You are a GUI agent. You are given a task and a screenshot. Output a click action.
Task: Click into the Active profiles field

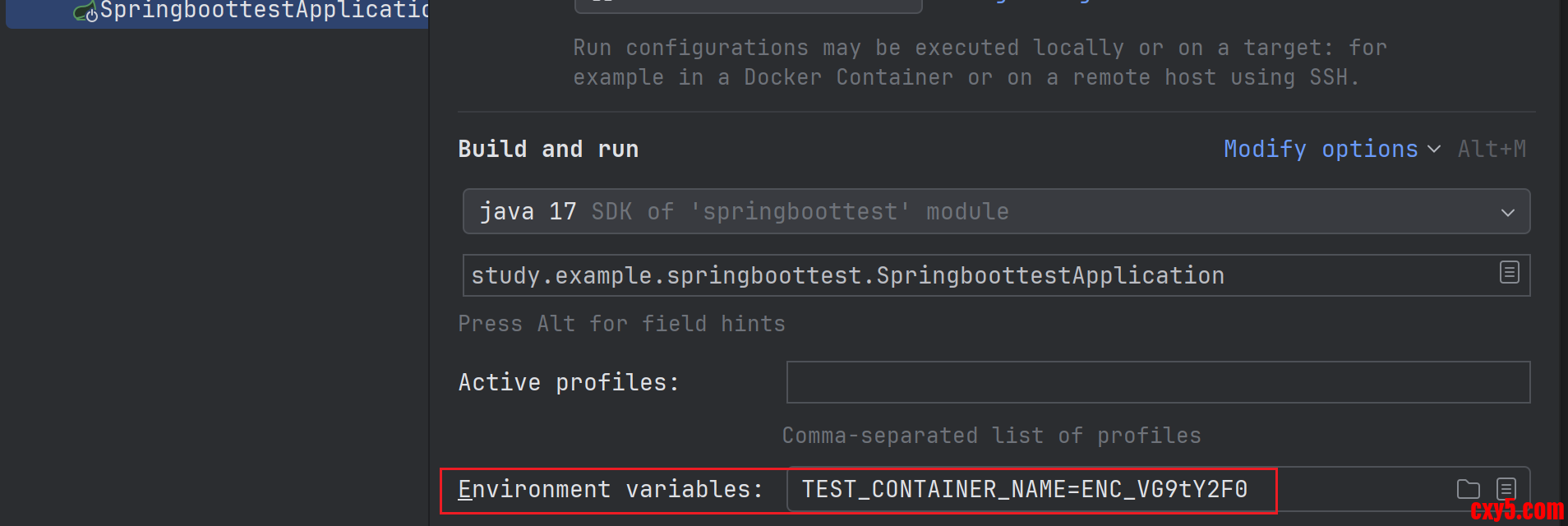point(1157,382)
